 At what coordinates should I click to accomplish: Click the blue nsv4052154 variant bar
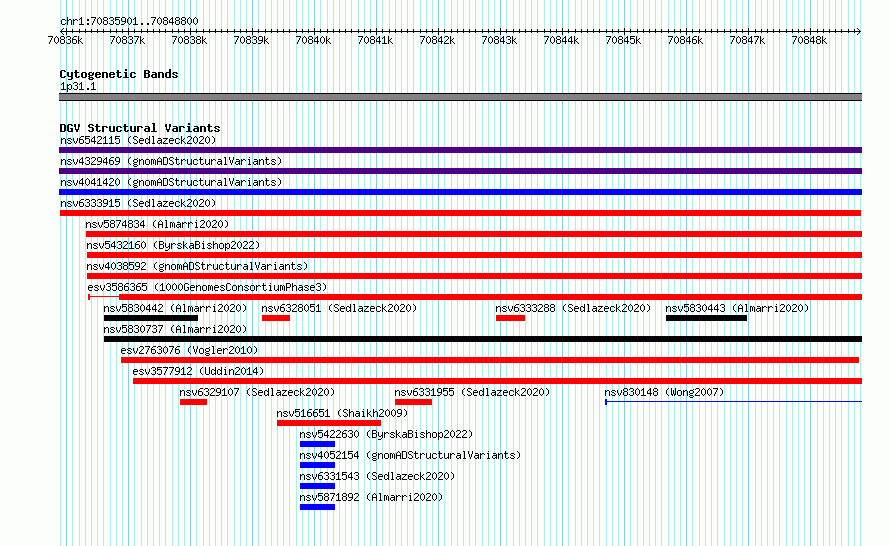point(317,465)
